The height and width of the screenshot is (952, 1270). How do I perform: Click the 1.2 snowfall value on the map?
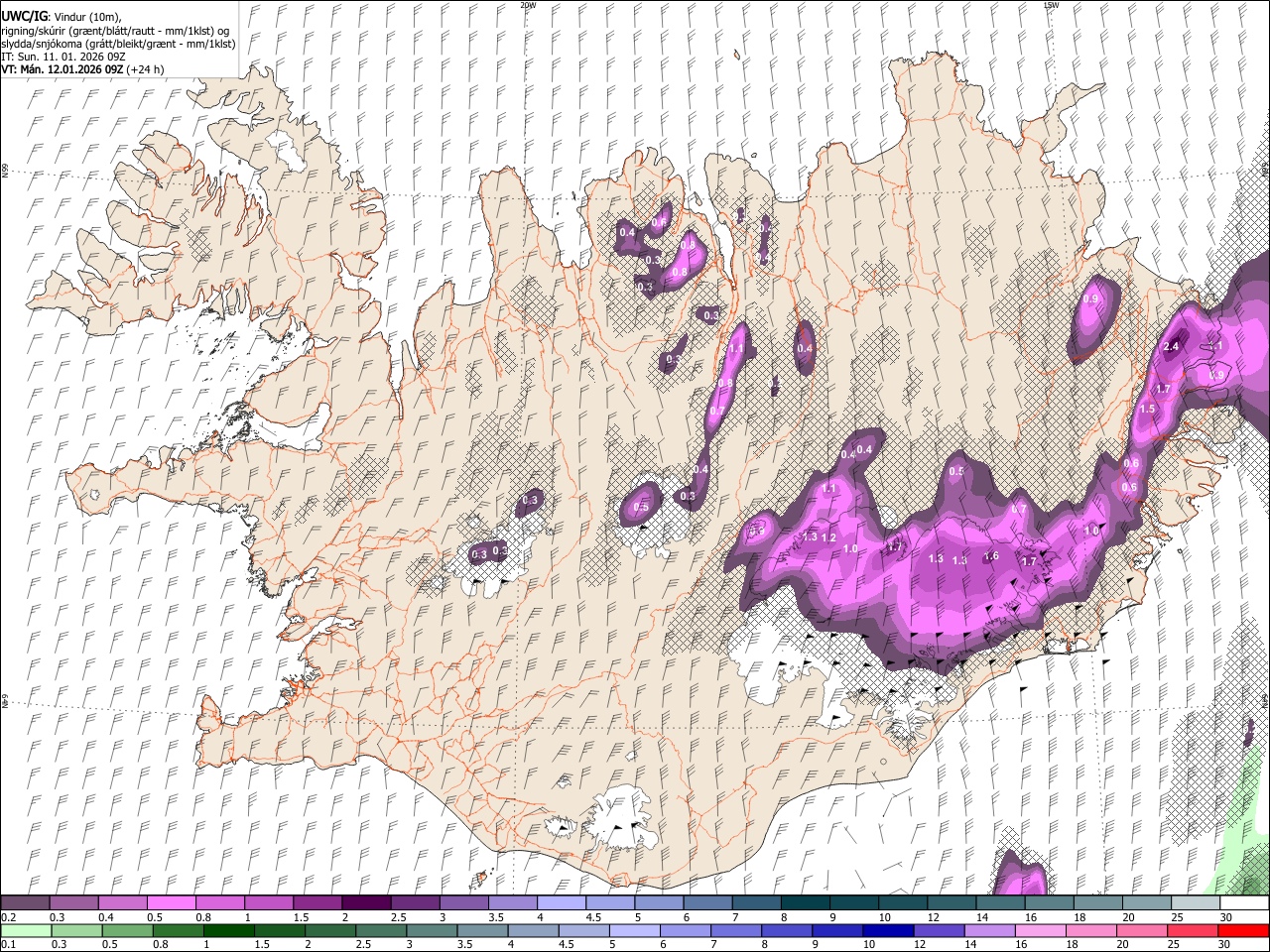tap(829, 537)
